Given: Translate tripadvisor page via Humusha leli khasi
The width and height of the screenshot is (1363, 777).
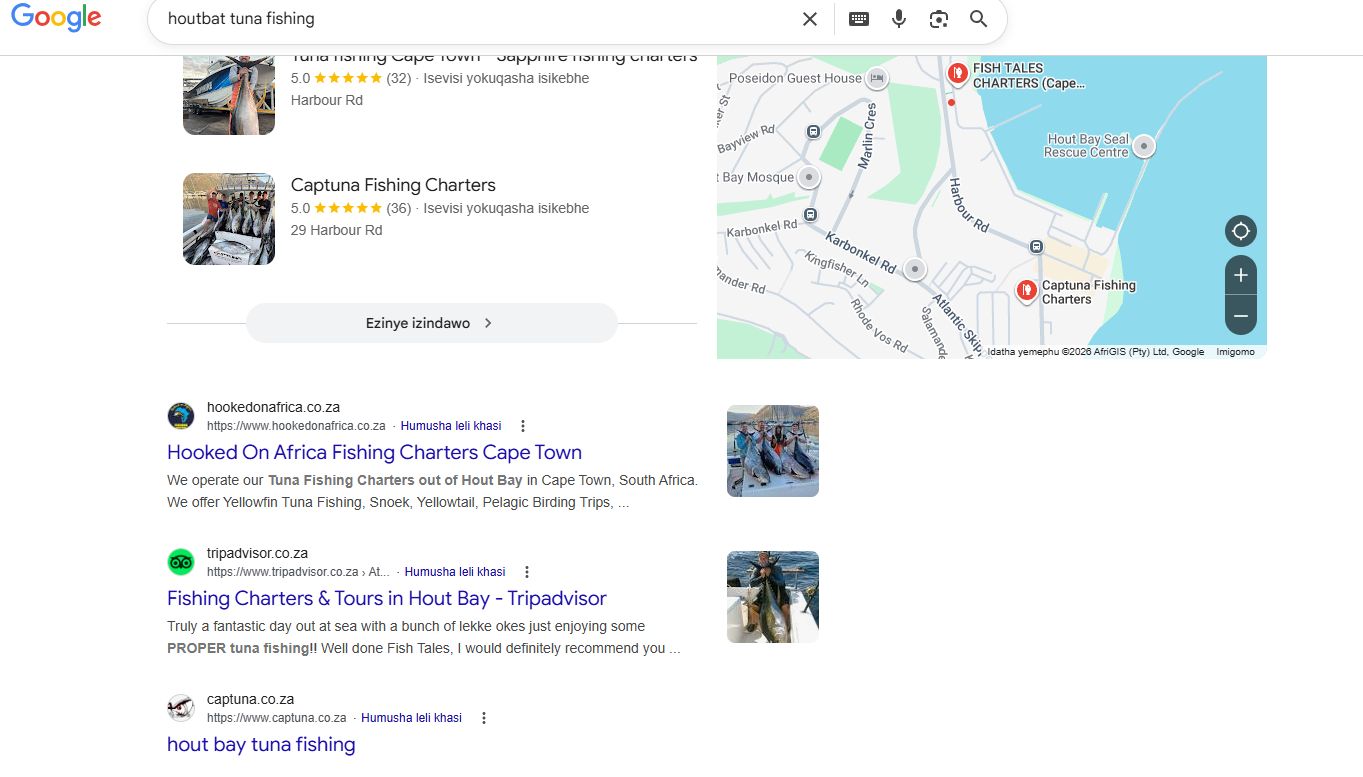Looking at the screenshot, I should click(x=455, y=572).
